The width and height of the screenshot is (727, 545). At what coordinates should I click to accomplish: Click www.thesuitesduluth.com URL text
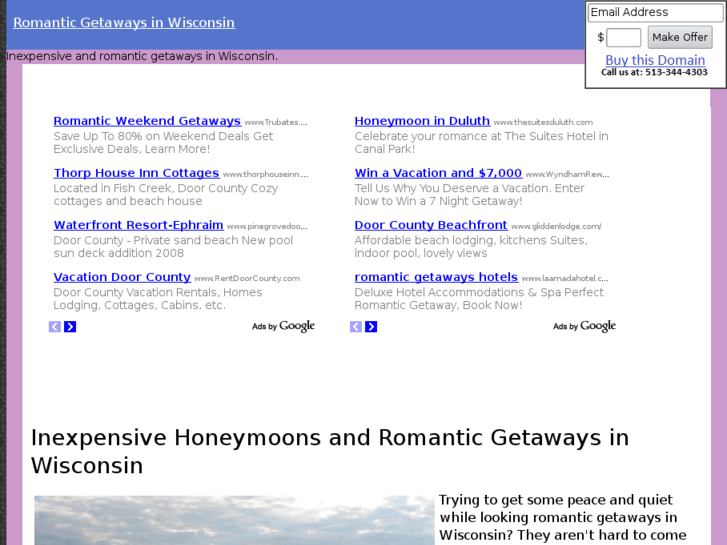click(x=543, y=122)
